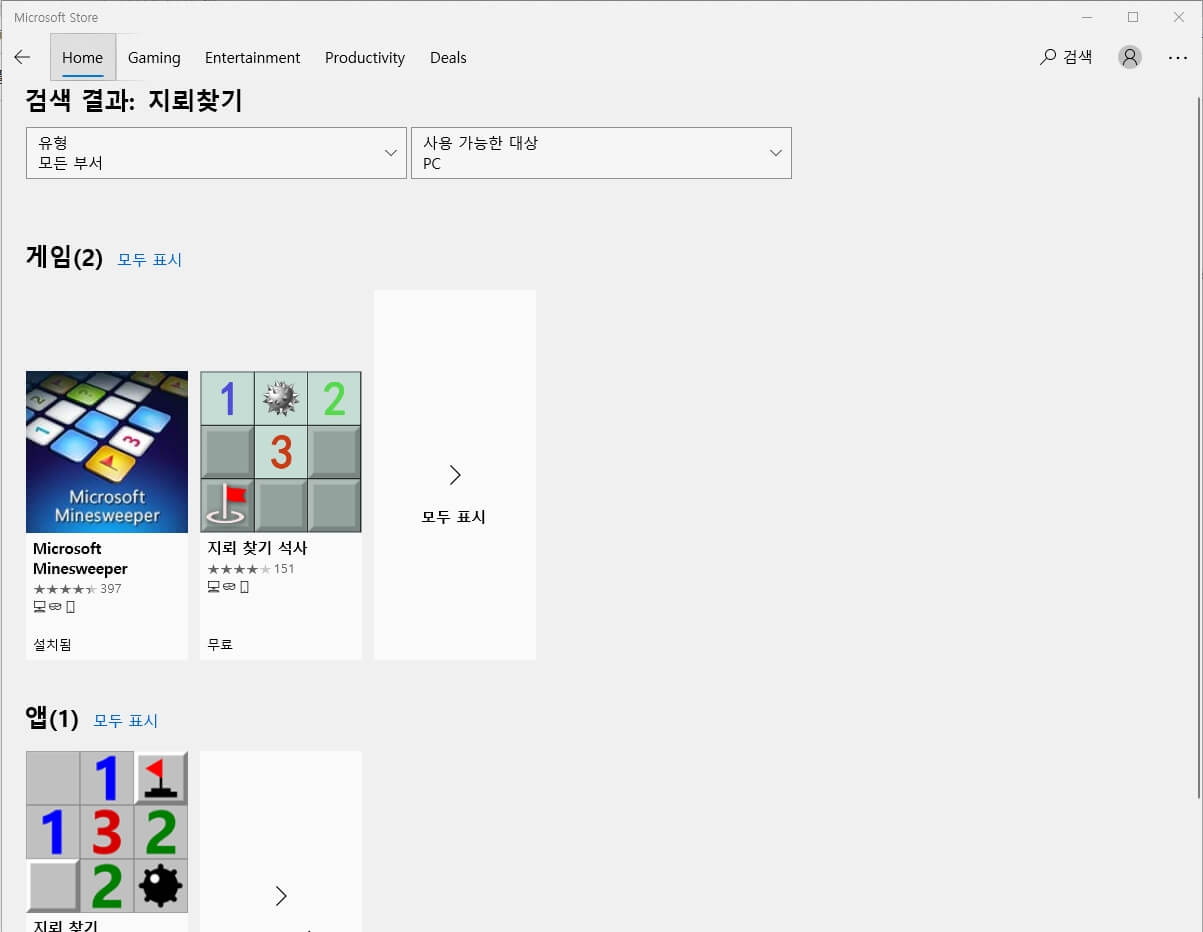Viewport: 1203px width, 932px height.
Task: Open the Entertainment tab
Action: pos(252,57)
